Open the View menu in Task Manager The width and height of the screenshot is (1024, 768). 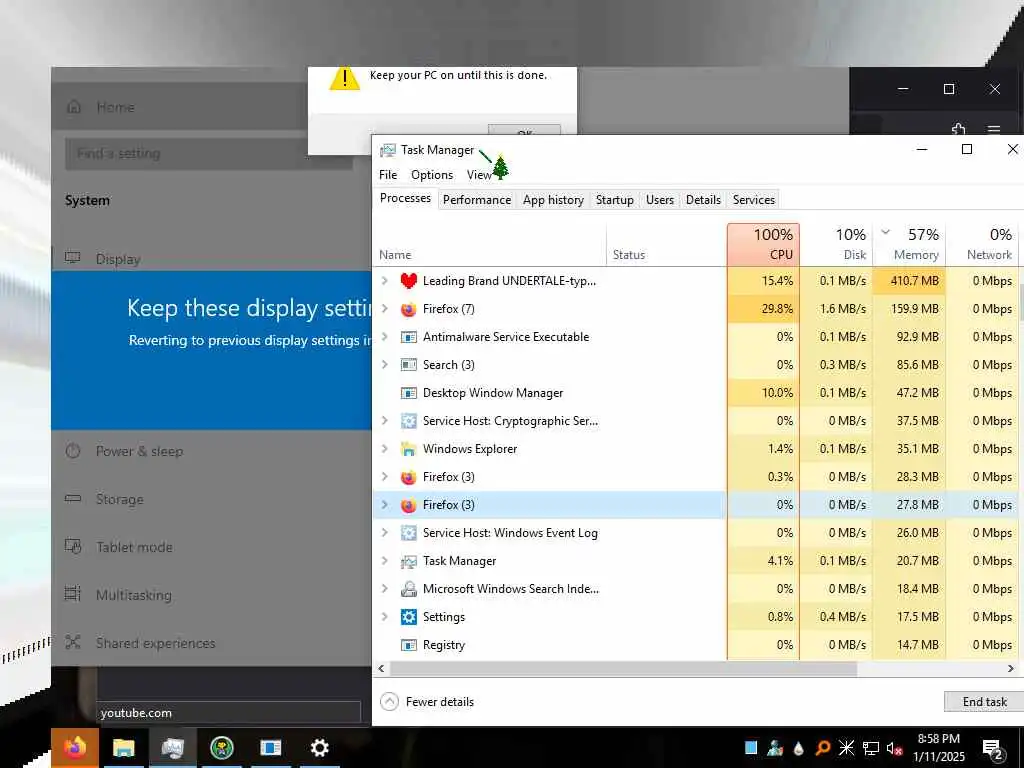[479, 175]
